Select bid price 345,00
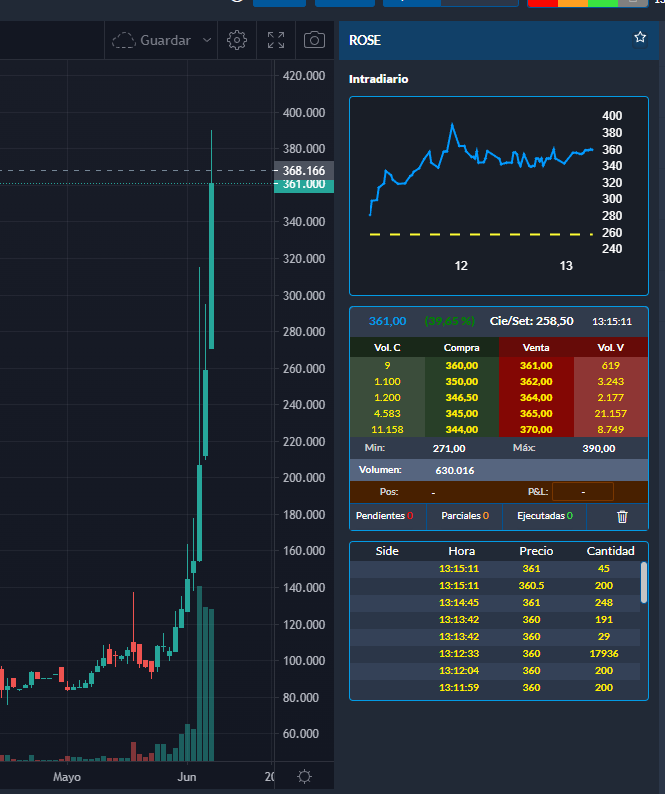The height and width of the screenshot is (794, 665). 461,413
